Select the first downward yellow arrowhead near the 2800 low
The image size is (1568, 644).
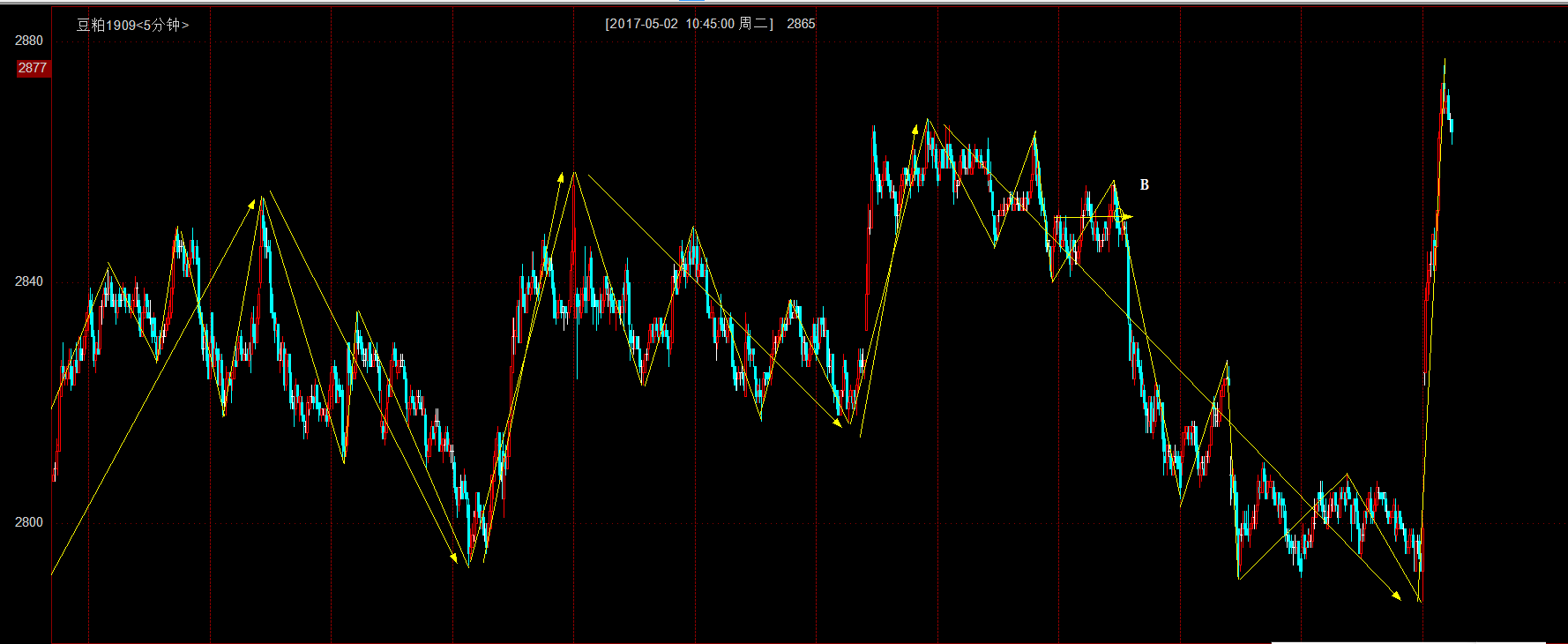tap(453, 558)
